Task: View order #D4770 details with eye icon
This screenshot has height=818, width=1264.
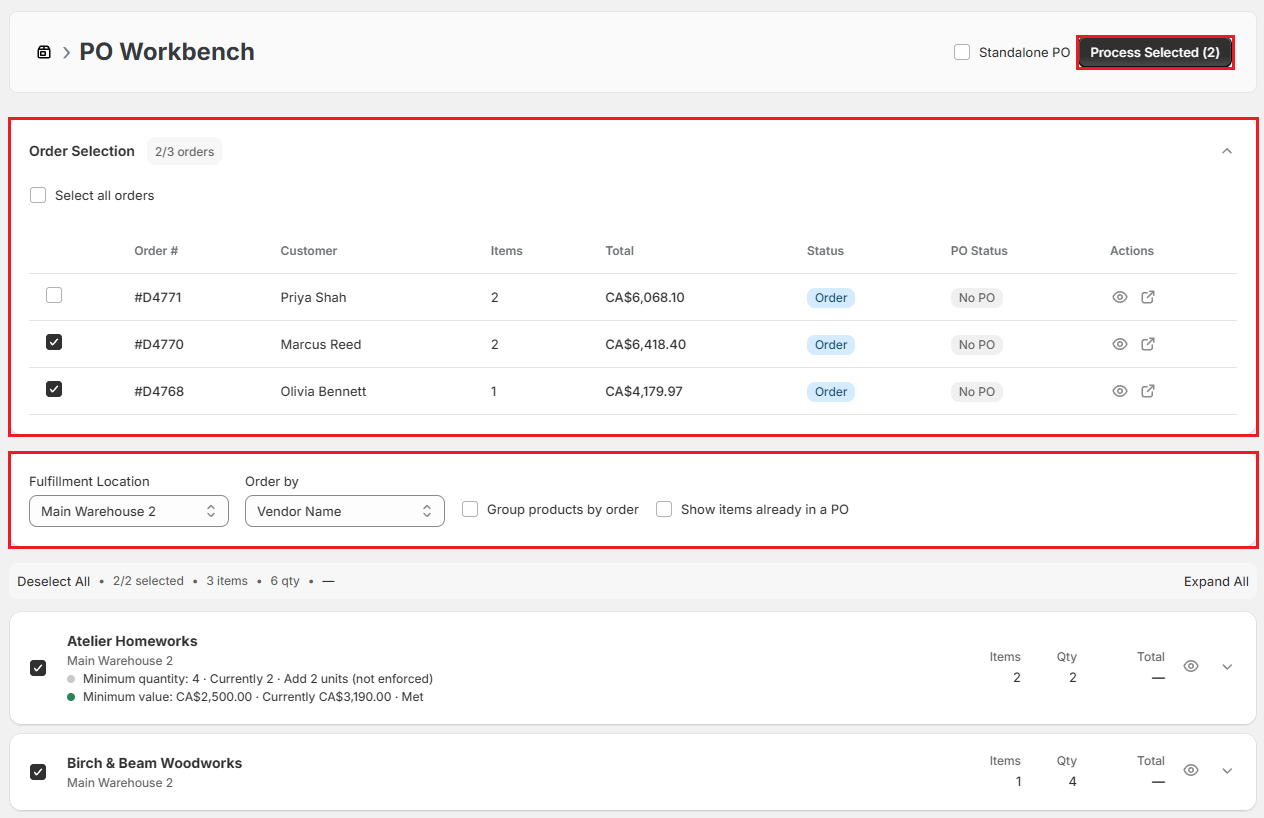Action: coord(1120,344)
